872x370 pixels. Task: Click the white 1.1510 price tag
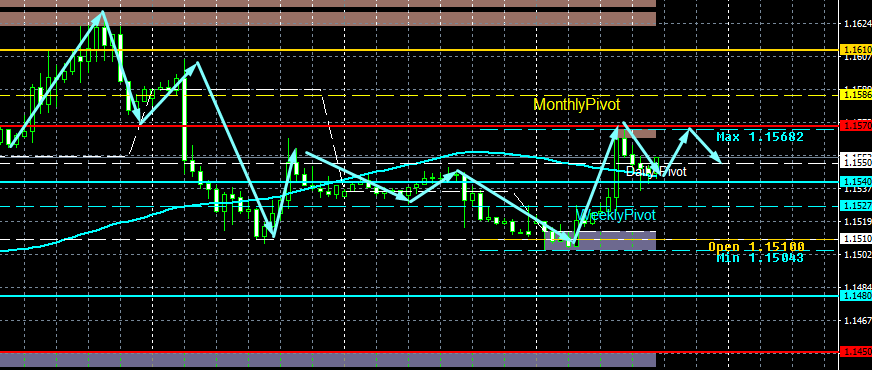tap(856, 239)
